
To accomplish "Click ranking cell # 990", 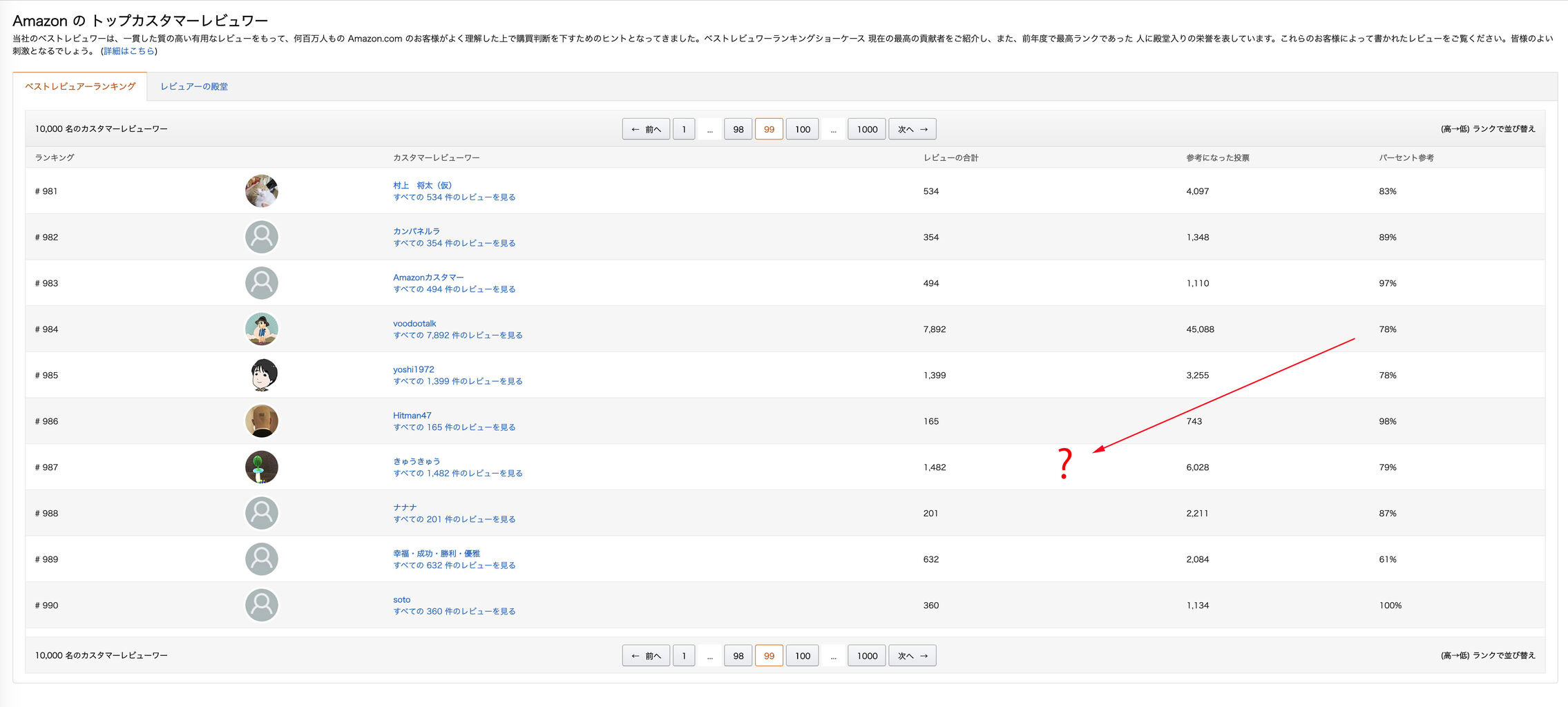I will (x=47, y=606).
